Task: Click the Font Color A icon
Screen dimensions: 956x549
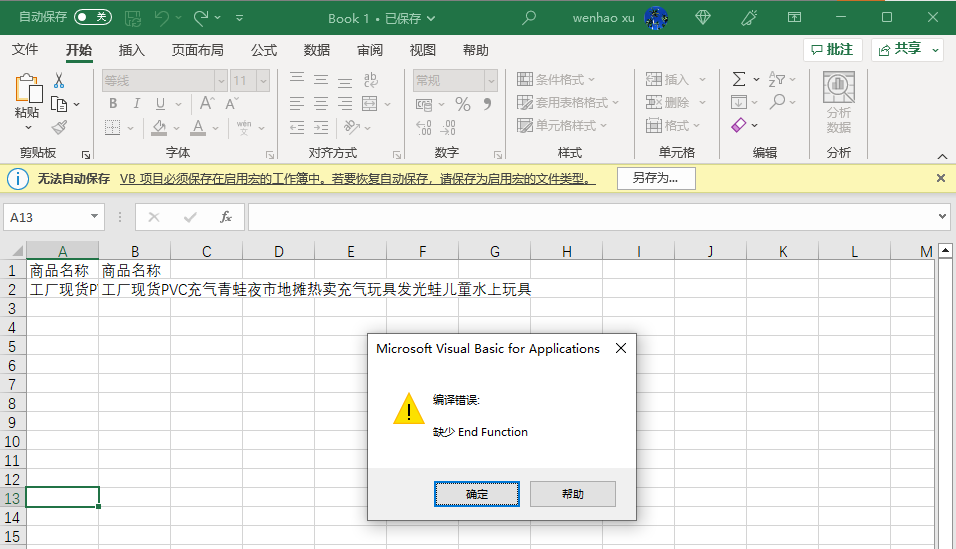Action: [198, 127]
